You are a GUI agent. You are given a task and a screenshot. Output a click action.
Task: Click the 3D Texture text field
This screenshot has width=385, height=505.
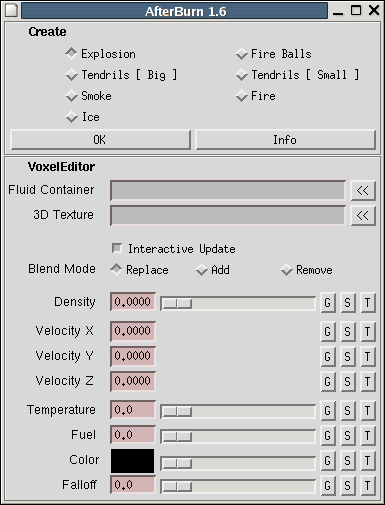point(228,215)
